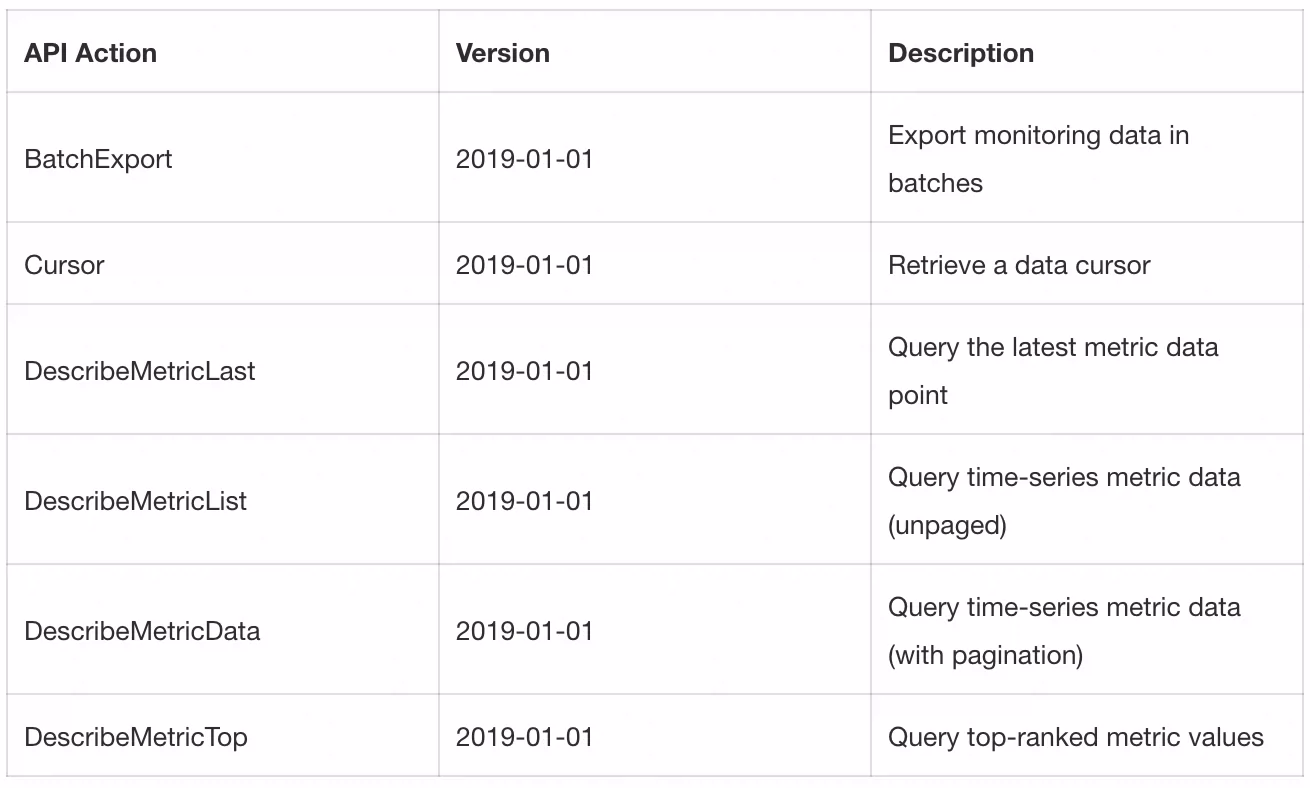This screenshot has width=1310, height=788.
Task: Click the DescribeMetricList action name
Action: [x=135, y=501]
